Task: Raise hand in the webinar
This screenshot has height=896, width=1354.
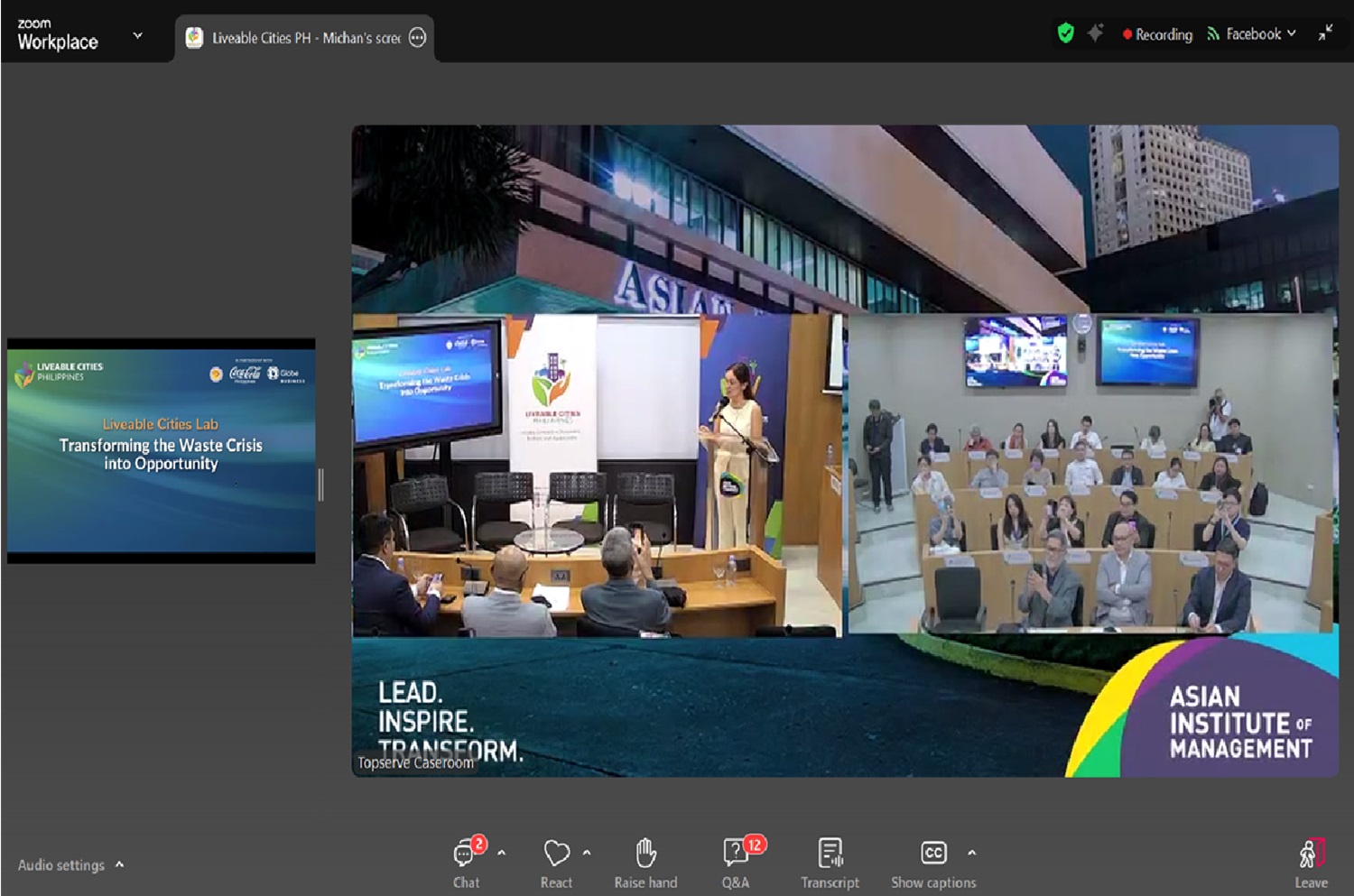Action: (x=645, y=863)
